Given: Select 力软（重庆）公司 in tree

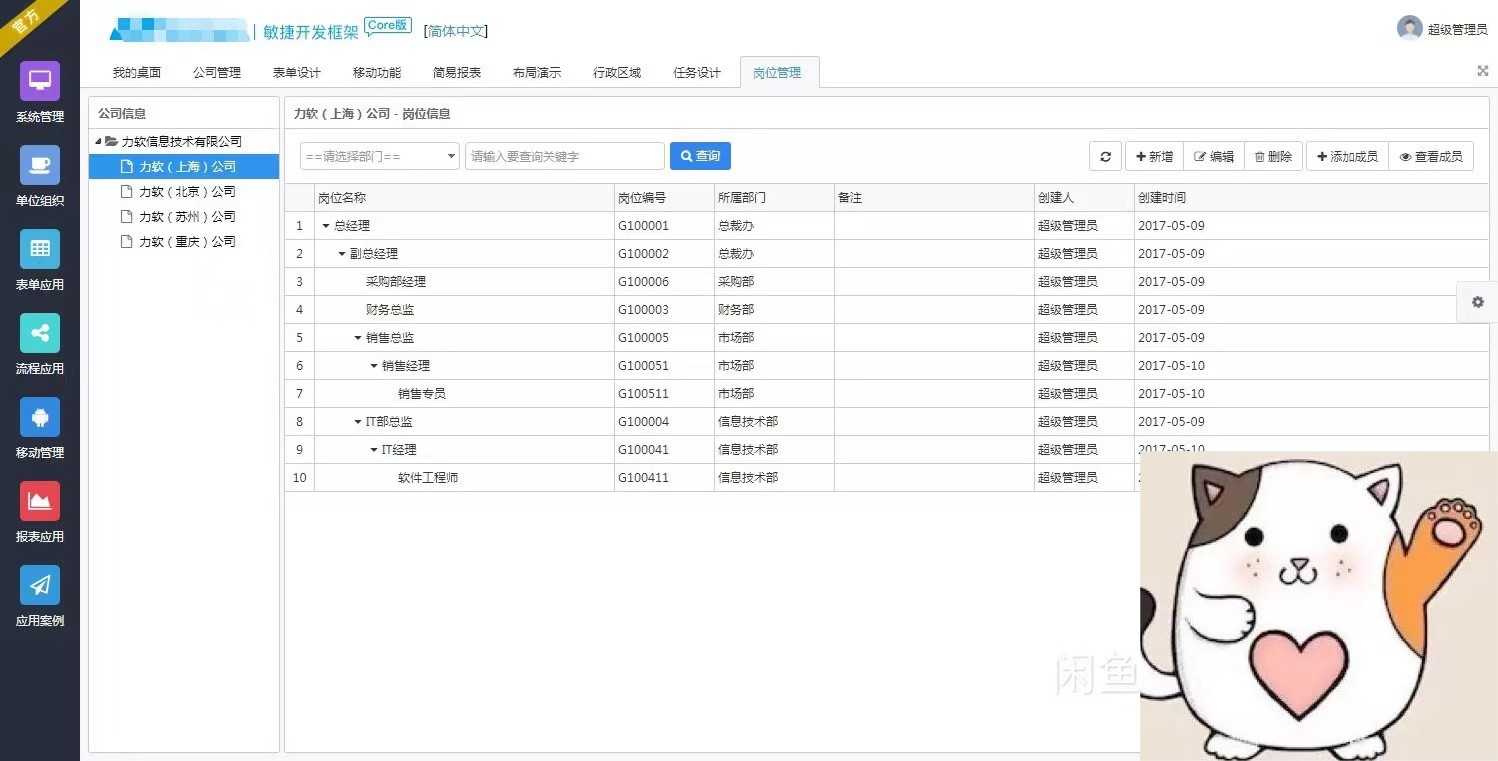Looking at the screenshot, I should [x=184, y=241].
